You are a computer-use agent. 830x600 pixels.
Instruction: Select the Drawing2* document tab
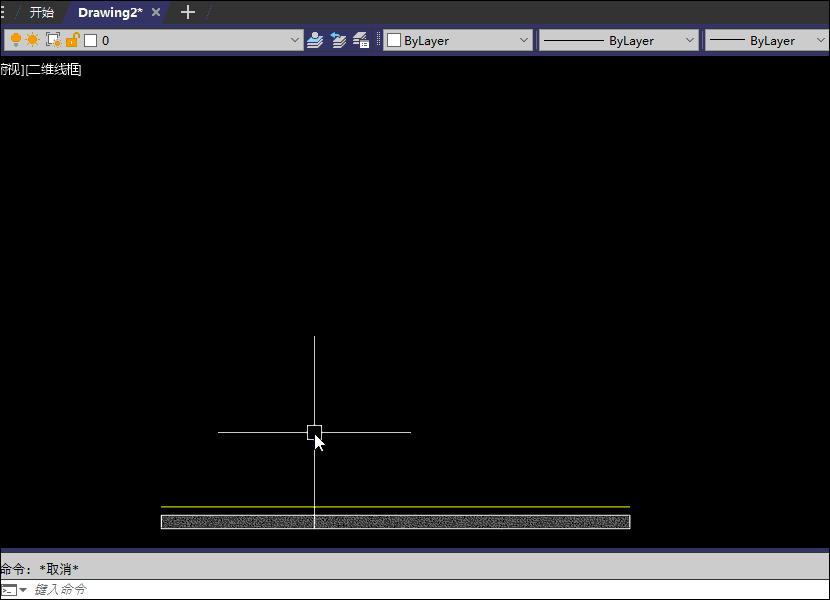pyautogui.click(x=110, y=13)
